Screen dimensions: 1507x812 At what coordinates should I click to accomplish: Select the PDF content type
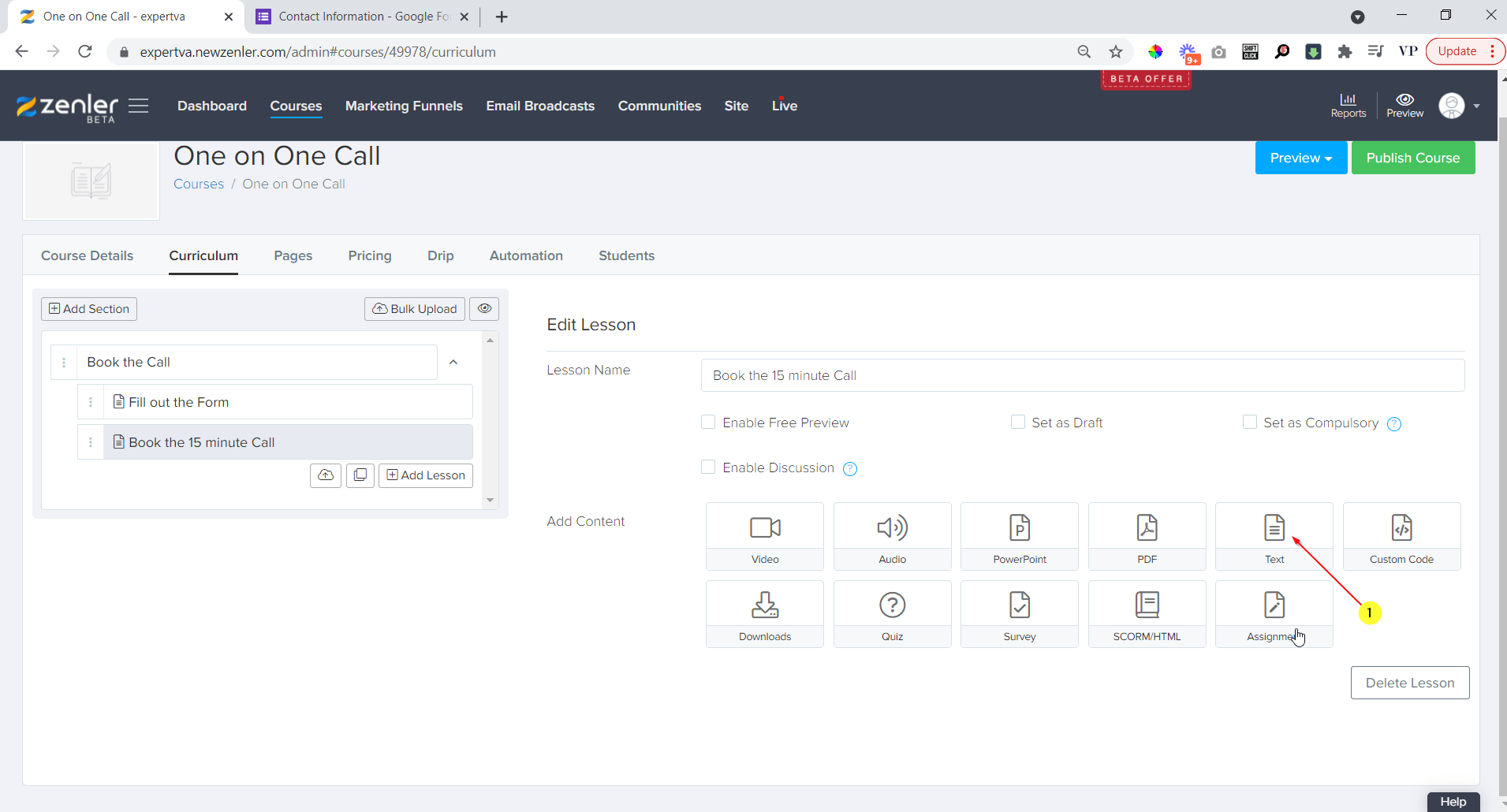[1147, 536]
